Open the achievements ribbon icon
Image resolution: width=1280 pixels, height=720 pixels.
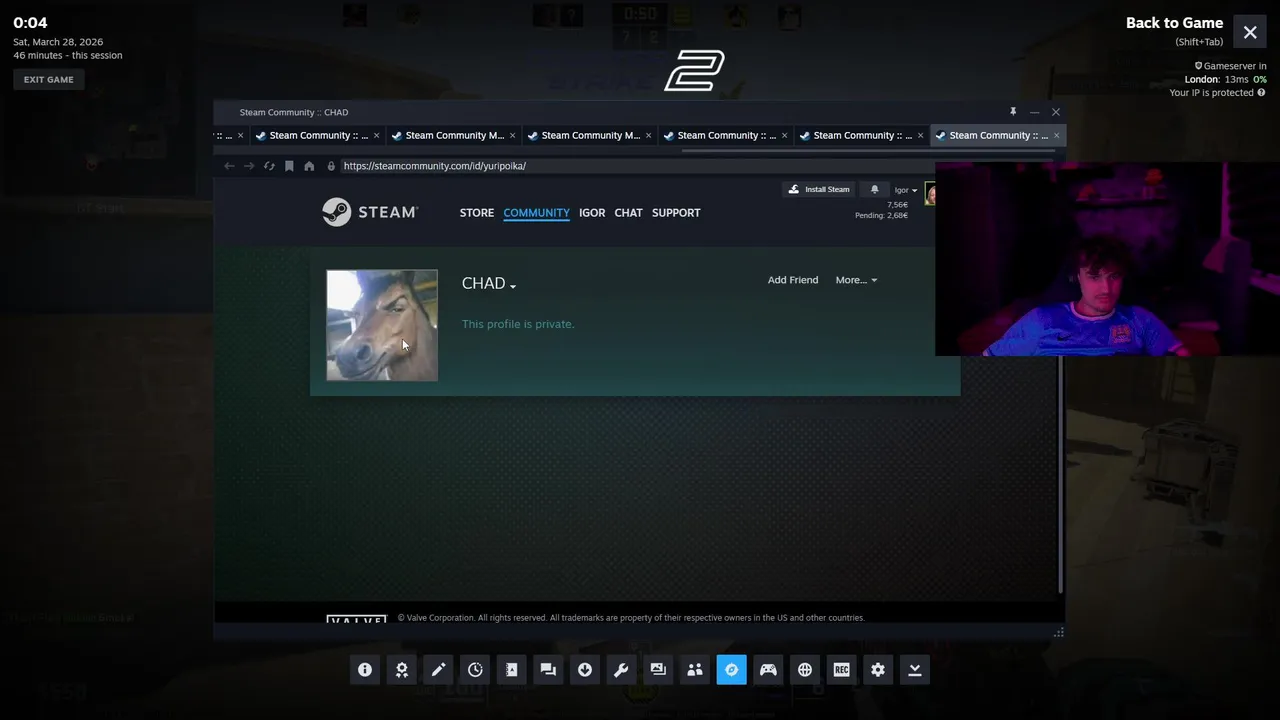point(402,670)
